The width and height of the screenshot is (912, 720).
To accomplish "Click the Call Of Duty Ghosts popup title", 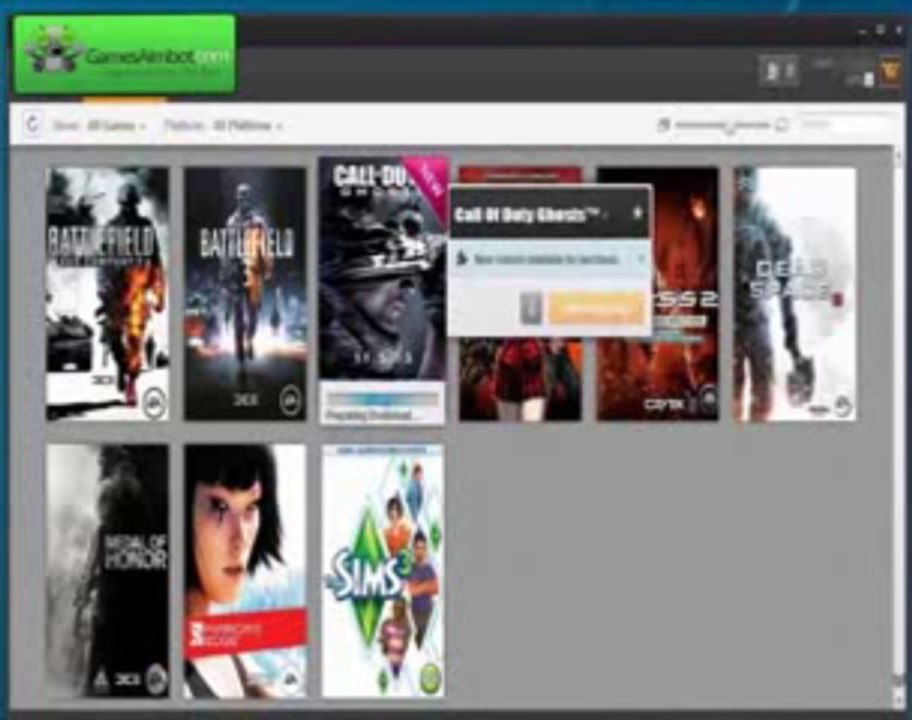I will tap(526, 215).
